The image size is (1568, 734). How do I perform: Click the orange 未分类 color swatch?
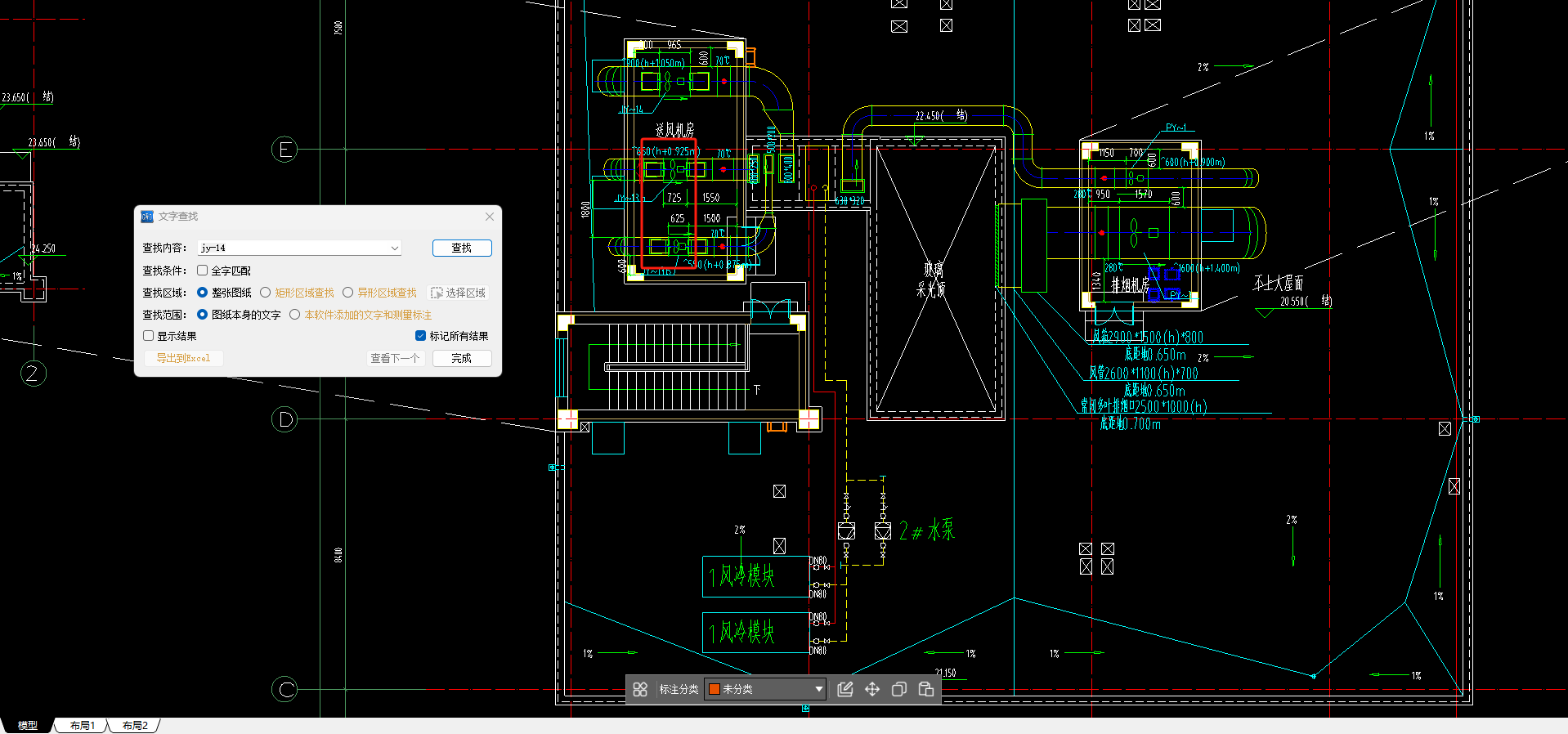pos(714,689)
